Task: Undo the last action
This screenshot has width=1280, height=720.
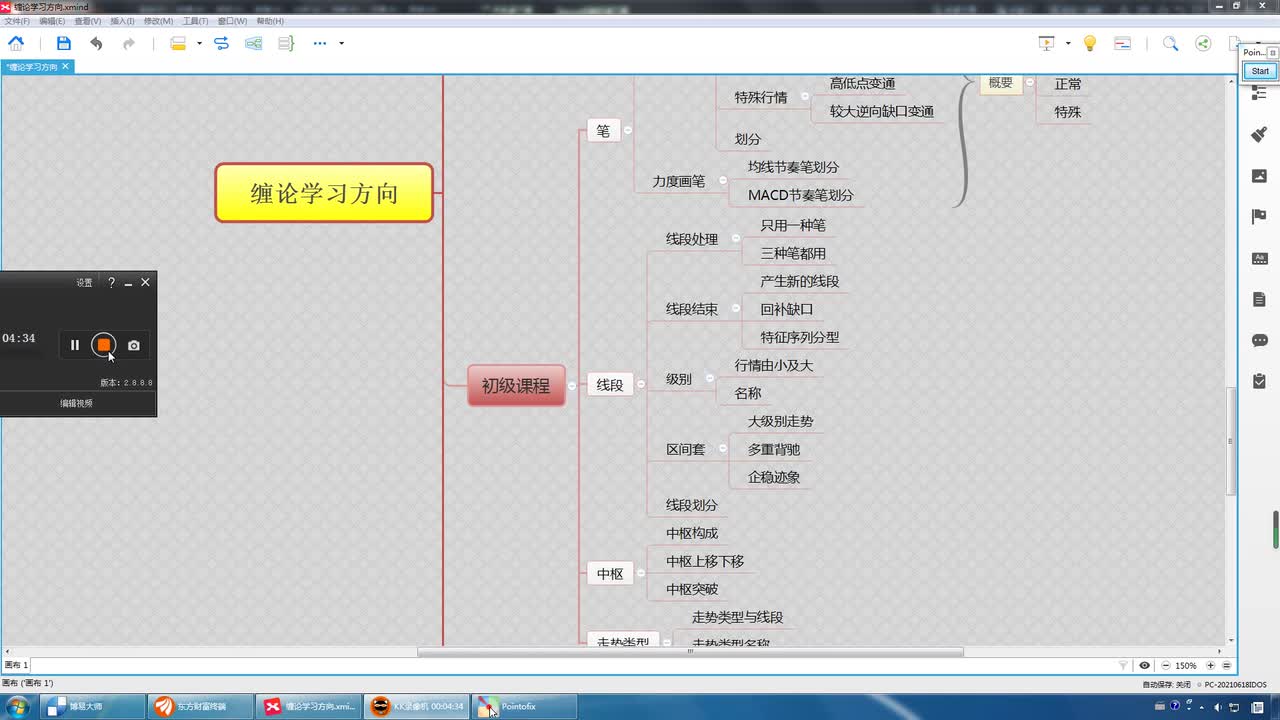Action: (96, 43)
